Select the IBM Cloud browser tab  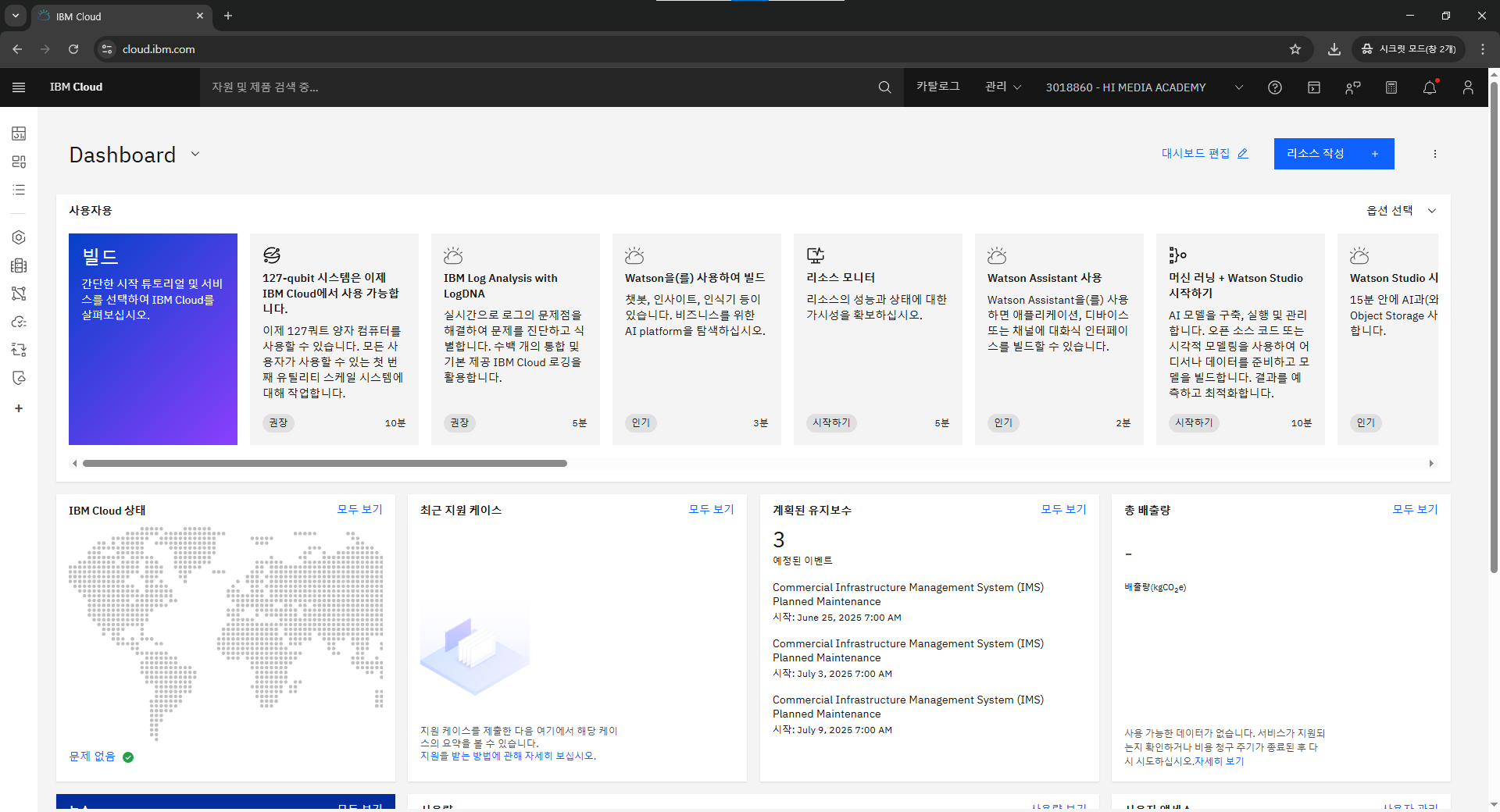point(121,16)
